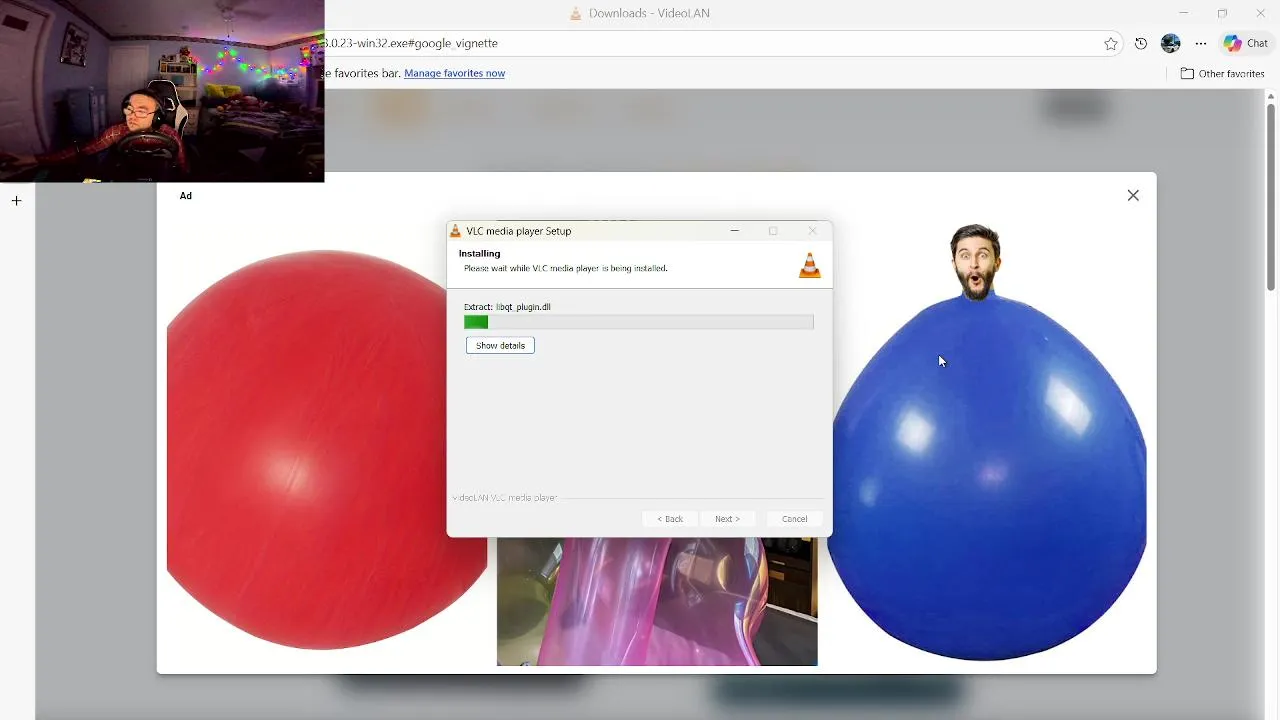Viewport: 1280px width, 720px height.
Task: Click the browser address bar URL
Action: coord(411,44)
